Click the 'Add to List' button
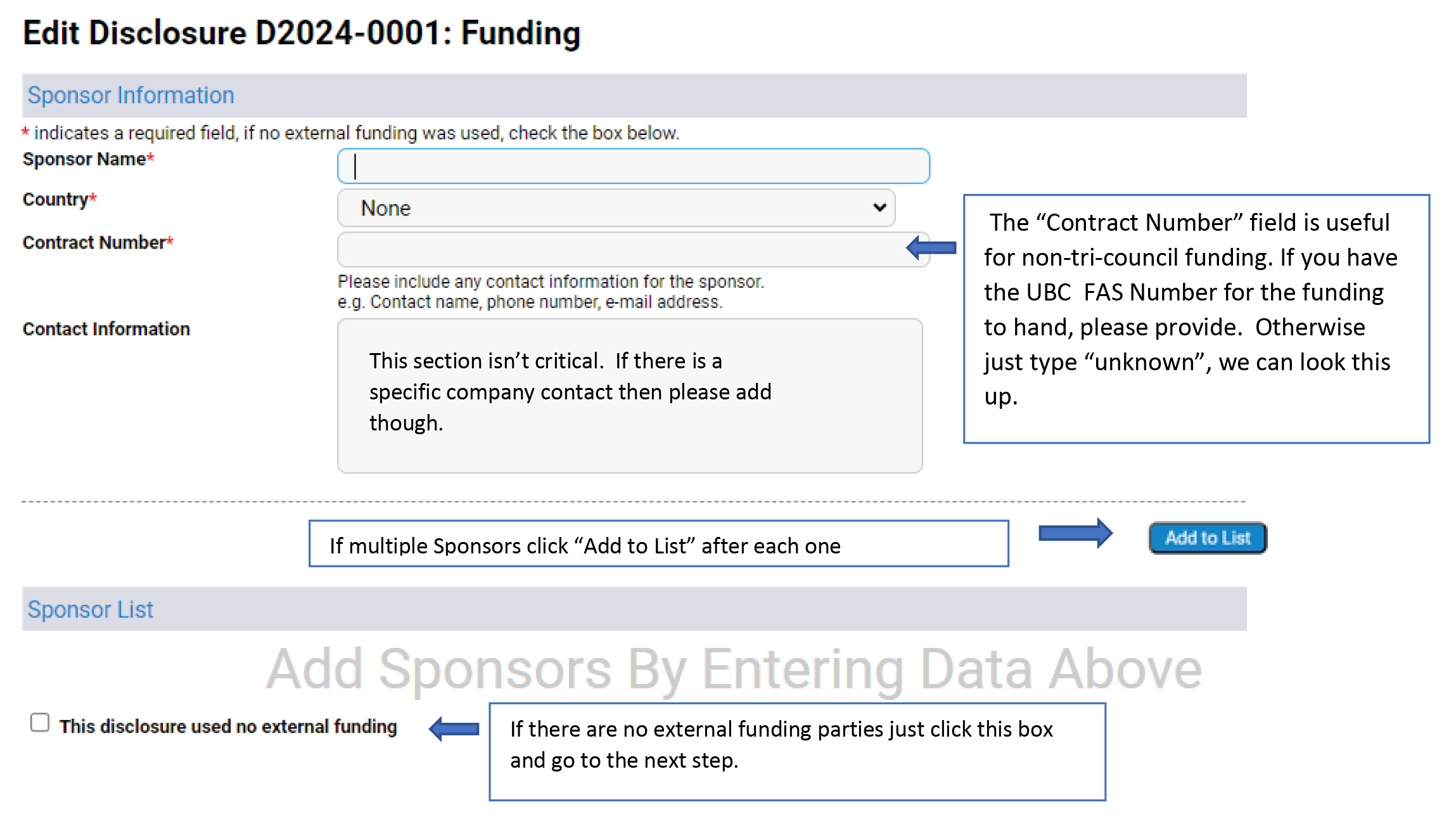 (x=1206, y=537)
